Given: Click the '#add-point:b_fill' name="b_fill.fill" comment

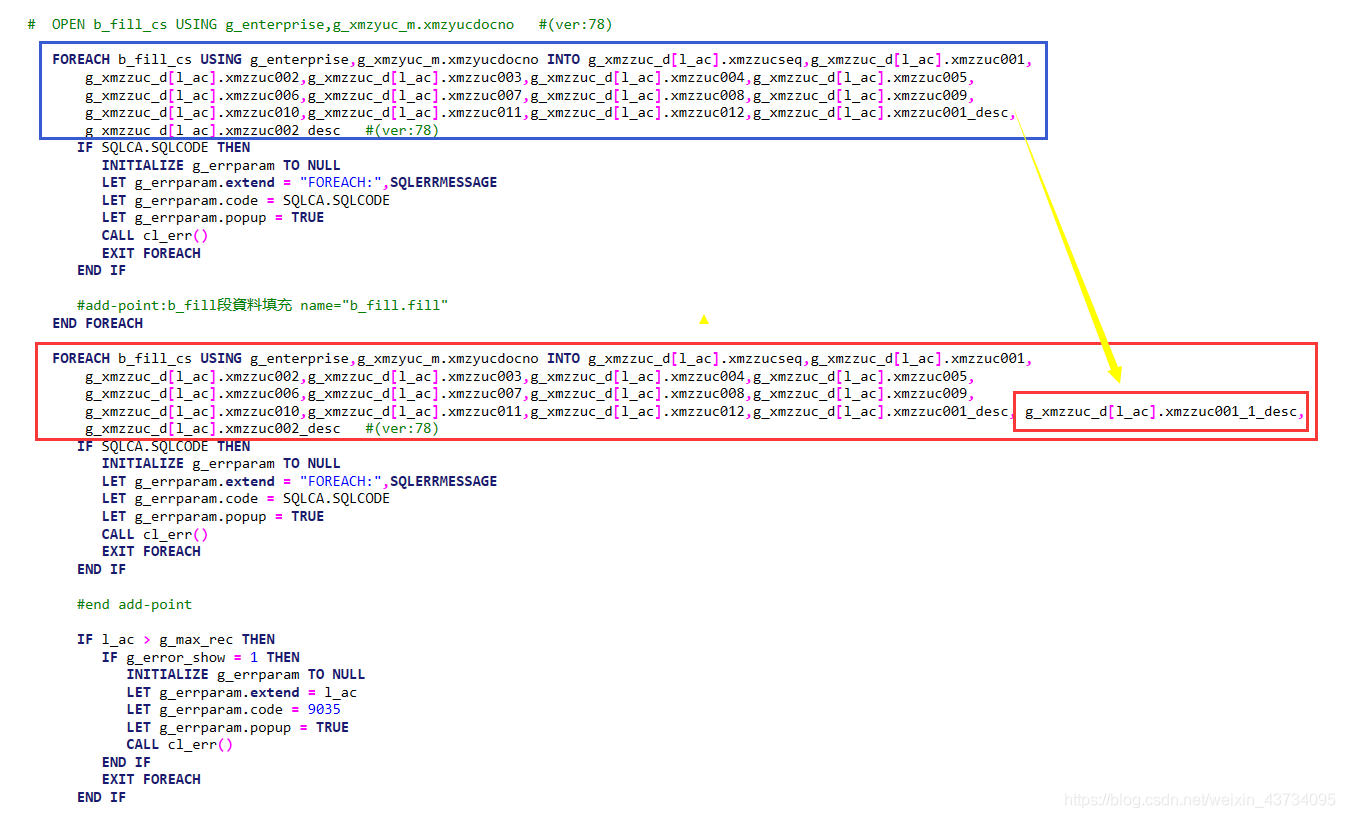Looking at the screenshot, I should pos(263,305).
